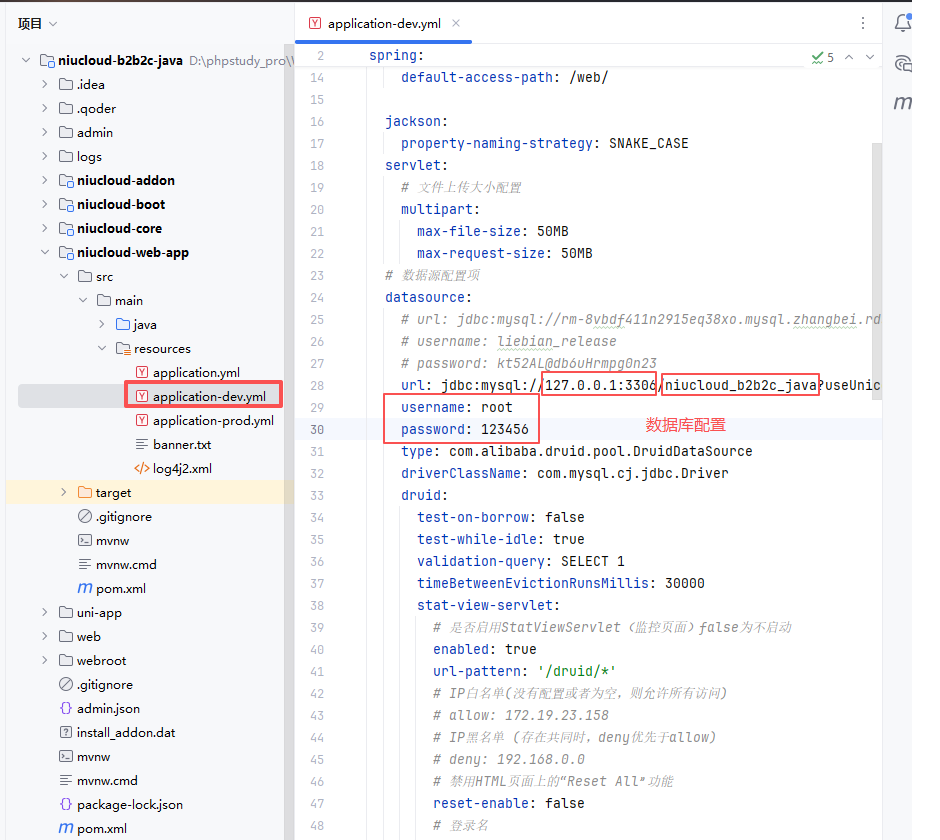Screen dimensions: 940x840
Task: Switch to the application-dev.yml tab
Action: tap(385, 23)
